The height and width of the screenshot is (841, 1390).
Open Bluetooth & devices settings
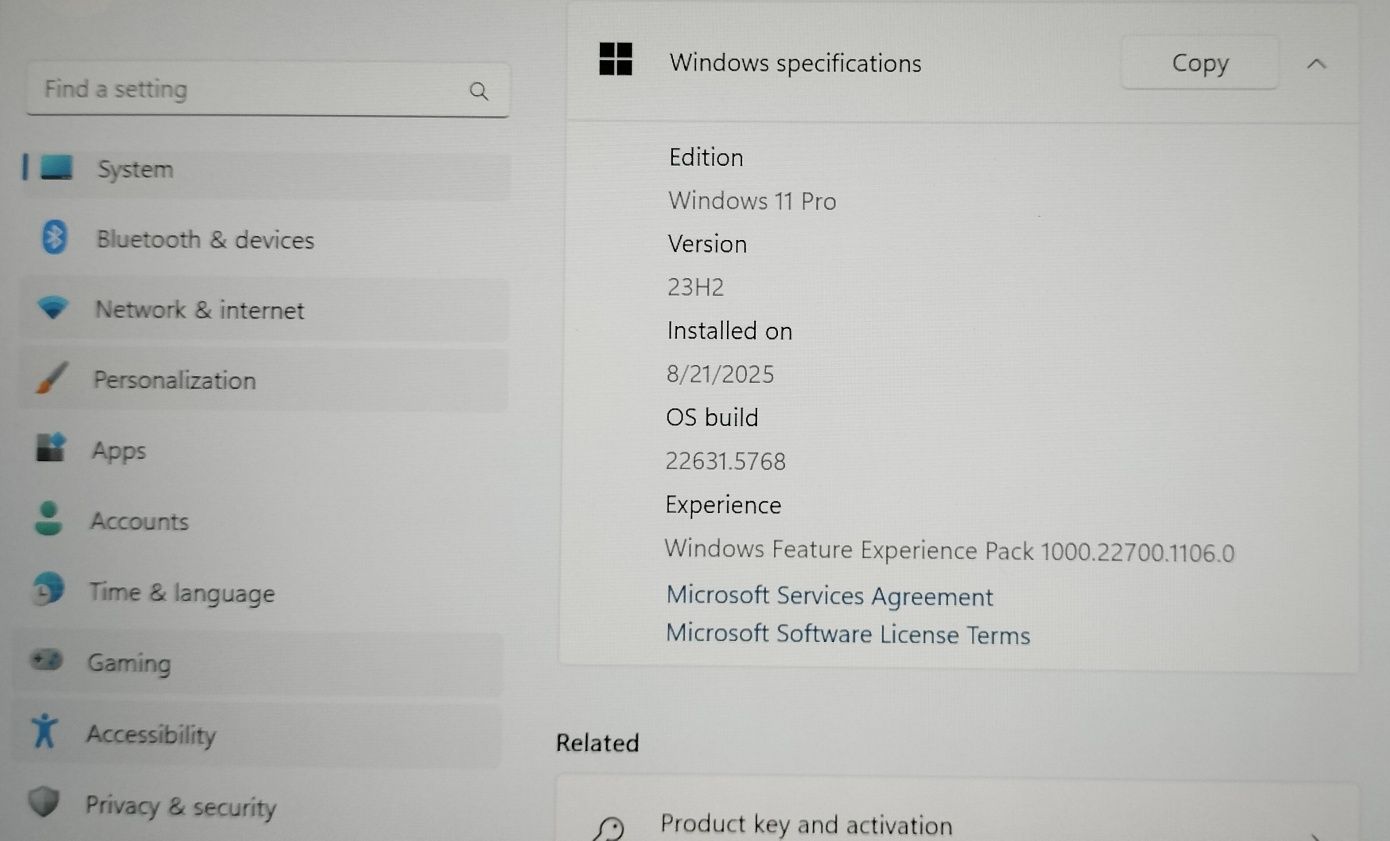pos(265,239)
